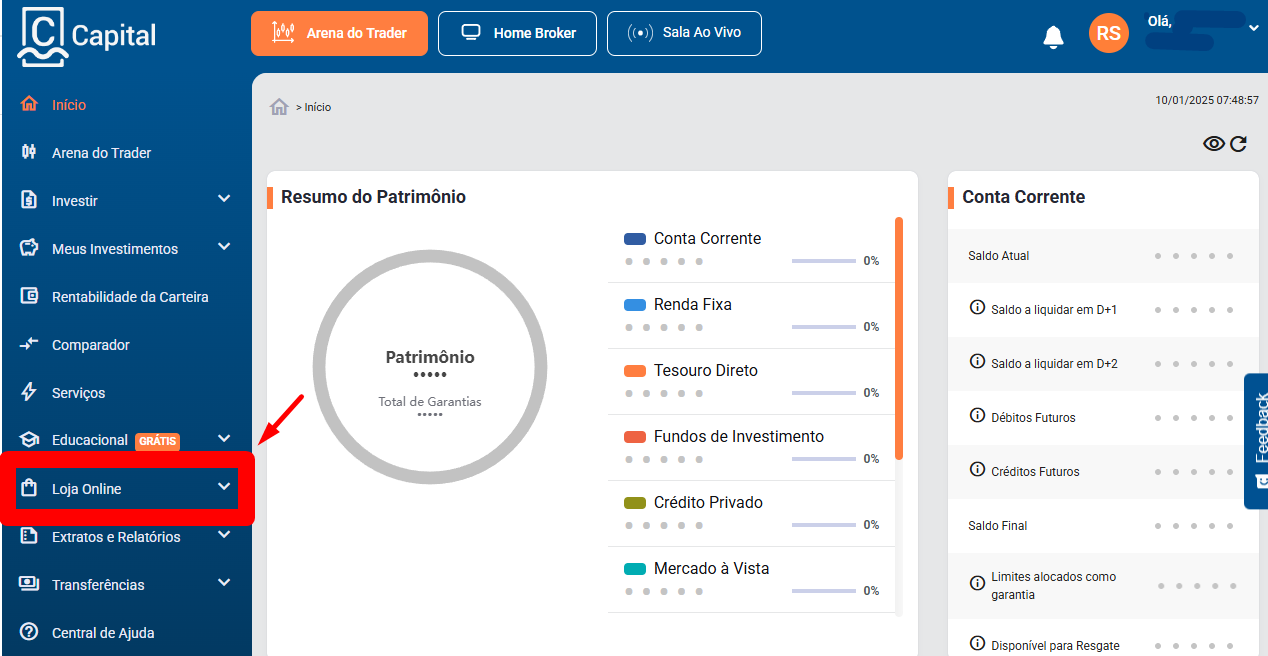Click the Meus Investimentos piggy bank icon
Viewport: 1268px width, 656px height.
[x=29, y=248]
